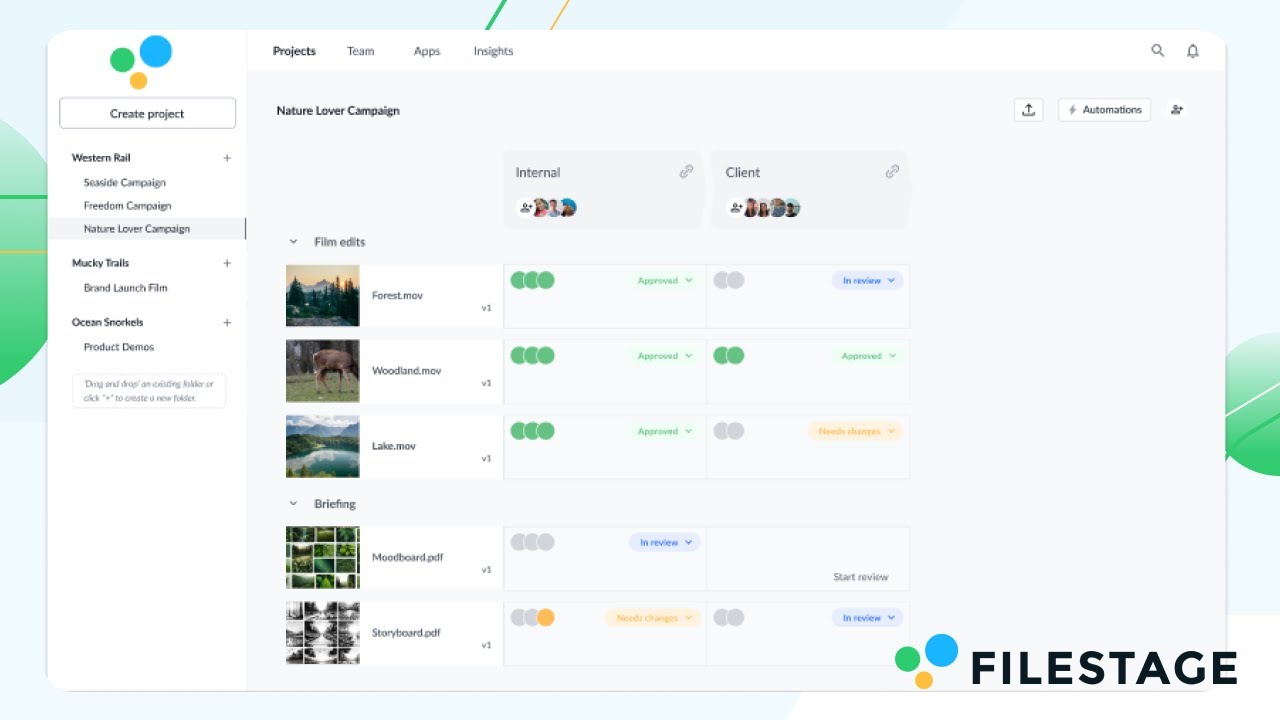The image size is (1280, 720).
Task: Click the search magnifier icon
Action: 1158,51
